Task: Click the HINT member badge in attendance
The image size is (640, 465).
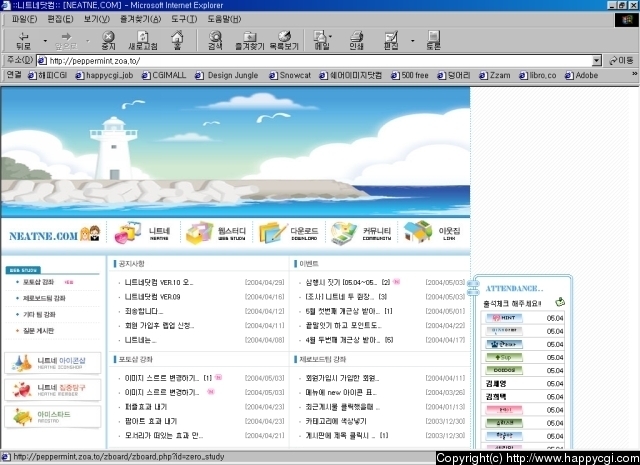Action: pos(504,318)
